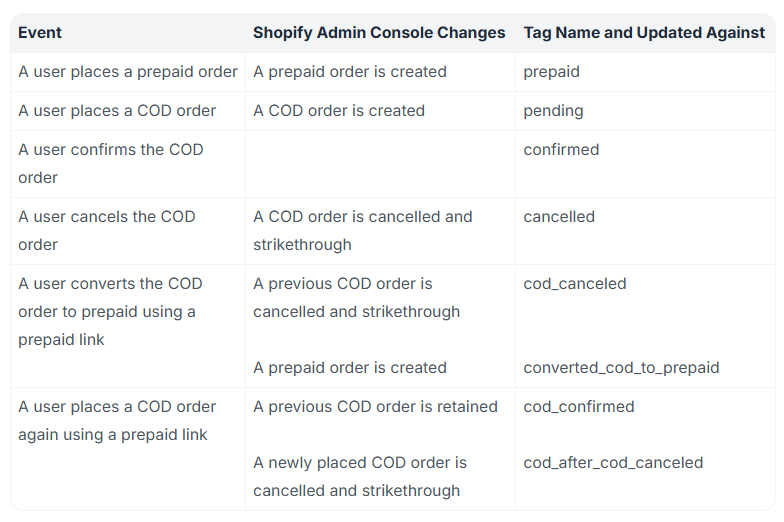Screen dimensions: 784x522
Task: Select "A previous COD order is retained" text
Action: [375, 407]
